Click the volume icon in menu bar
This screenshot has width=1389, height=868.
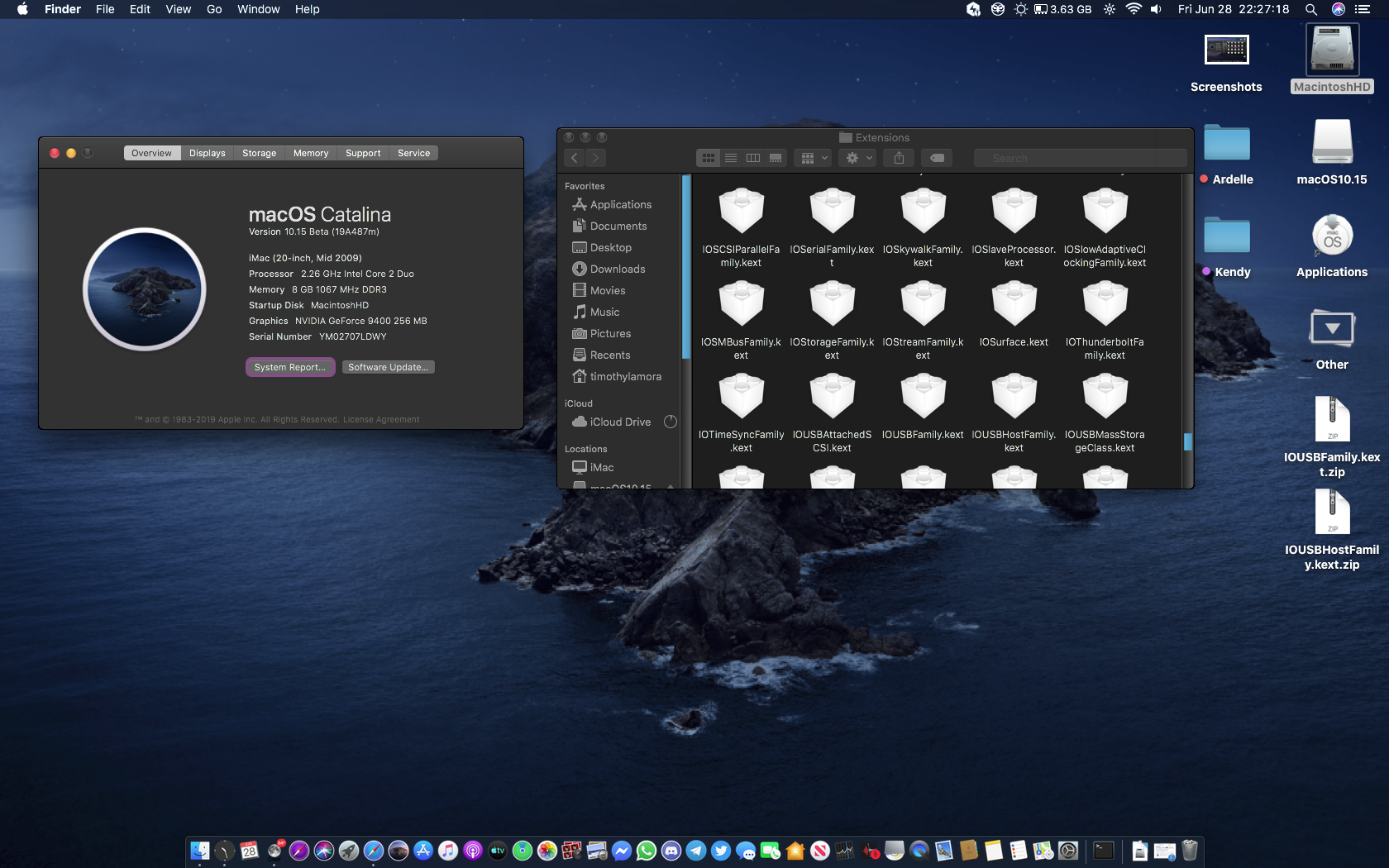(1157, 9)
